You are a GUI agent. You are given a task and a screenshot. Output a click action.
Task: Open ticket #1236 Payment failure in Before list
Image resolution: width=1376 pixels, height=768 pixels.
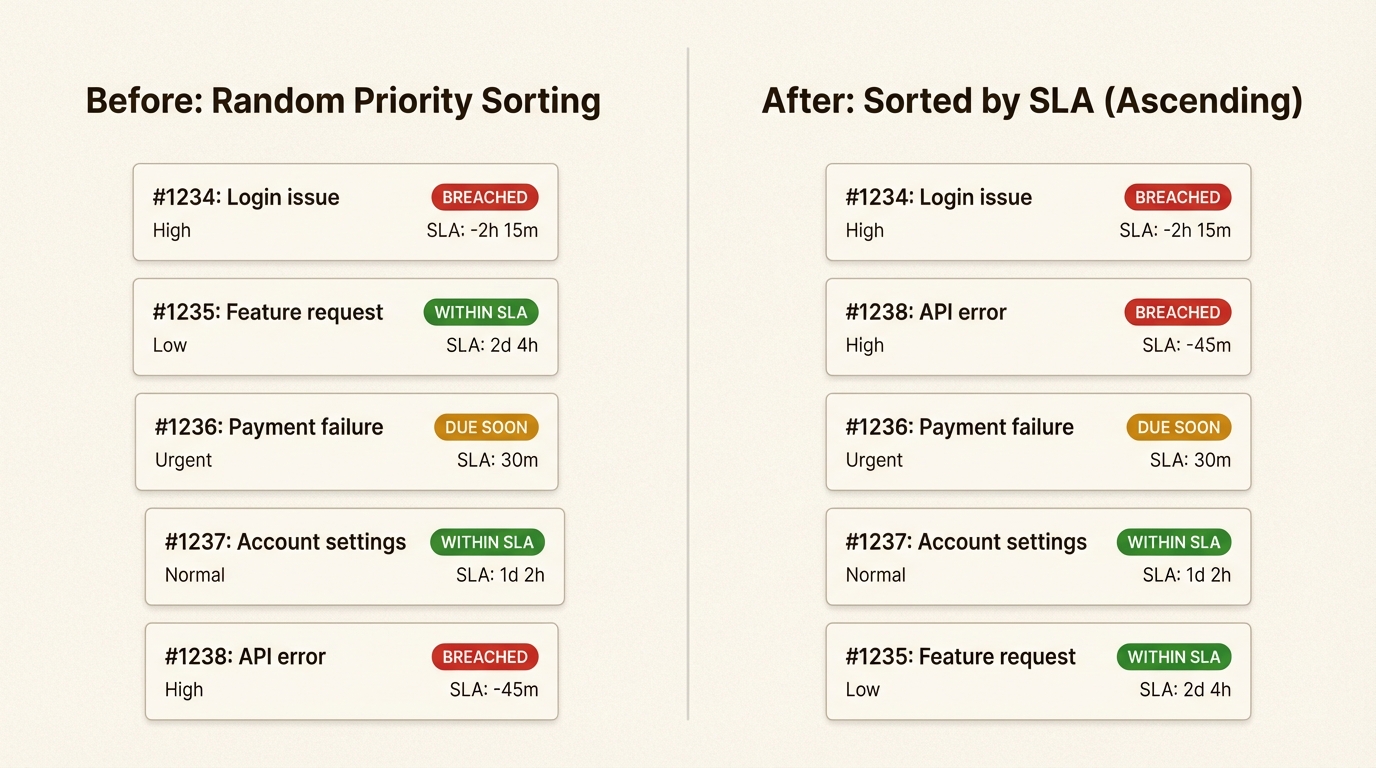pyautogui.click(x=269, y=427)
